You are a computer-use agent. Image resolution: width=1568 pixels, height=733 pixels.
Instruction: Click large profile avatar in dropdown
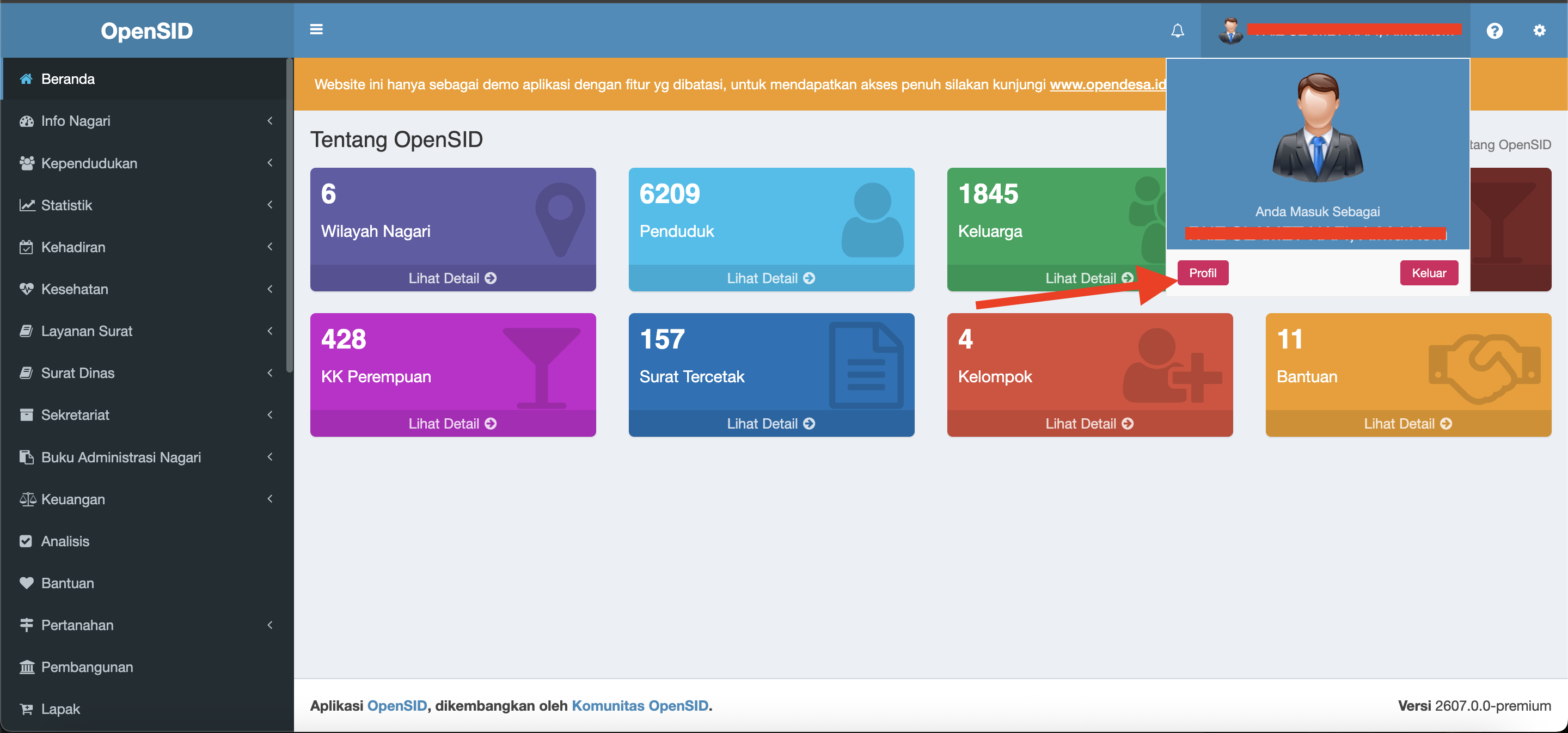(1318, 128)
